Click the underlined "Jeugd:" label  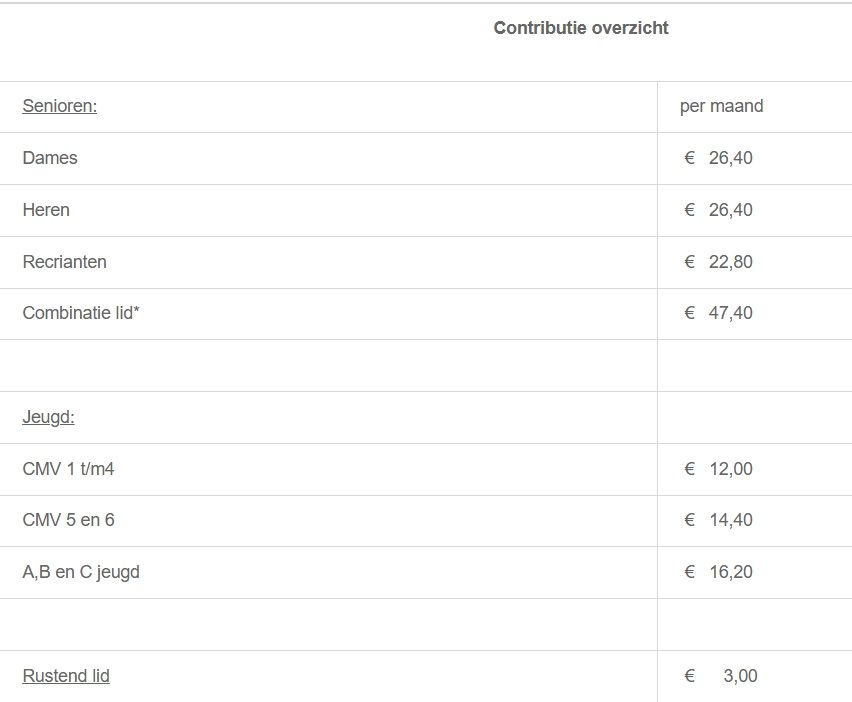coord(49,417)
